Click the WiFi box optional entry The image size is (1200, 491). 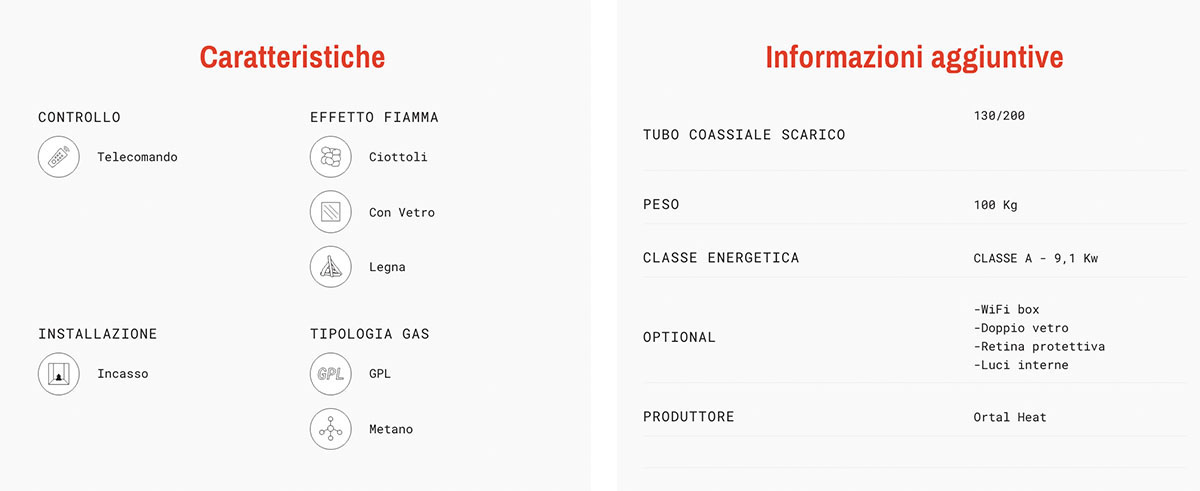(x=1006, y=309)
